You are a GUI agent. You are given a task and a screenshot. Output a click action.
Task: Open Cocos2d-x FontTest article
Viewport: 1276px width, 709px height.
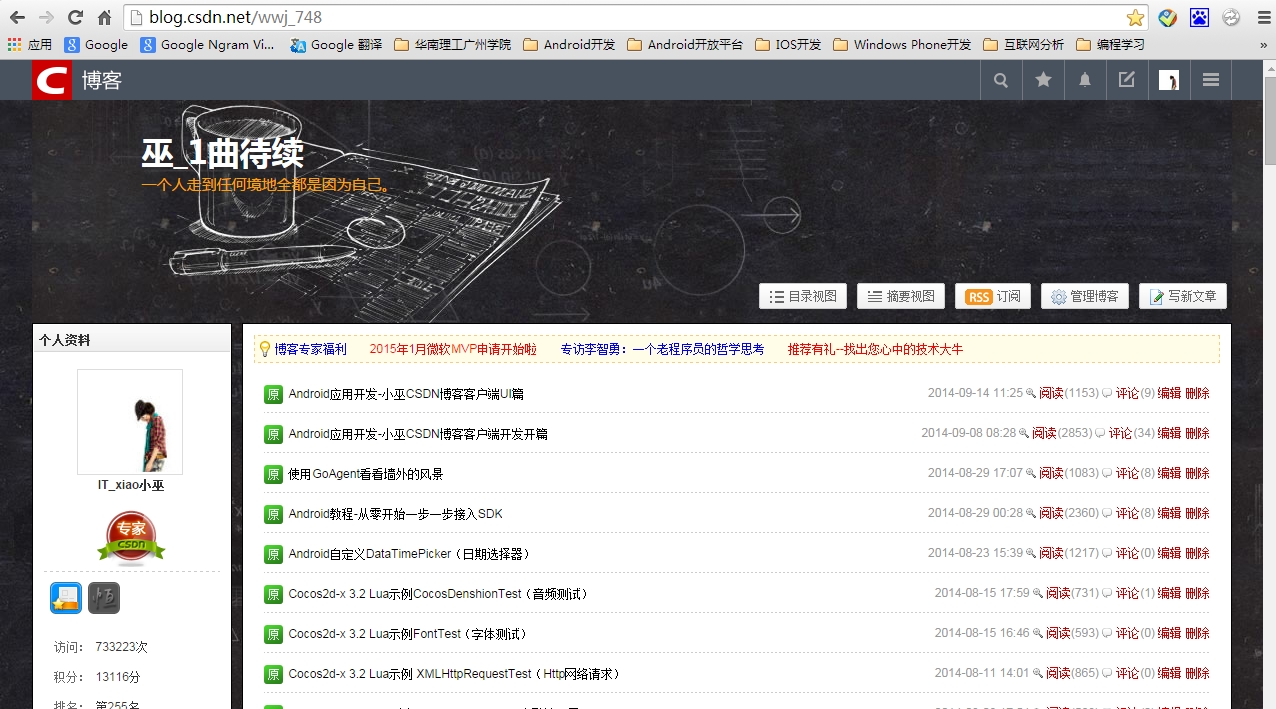tap(407, 634)
